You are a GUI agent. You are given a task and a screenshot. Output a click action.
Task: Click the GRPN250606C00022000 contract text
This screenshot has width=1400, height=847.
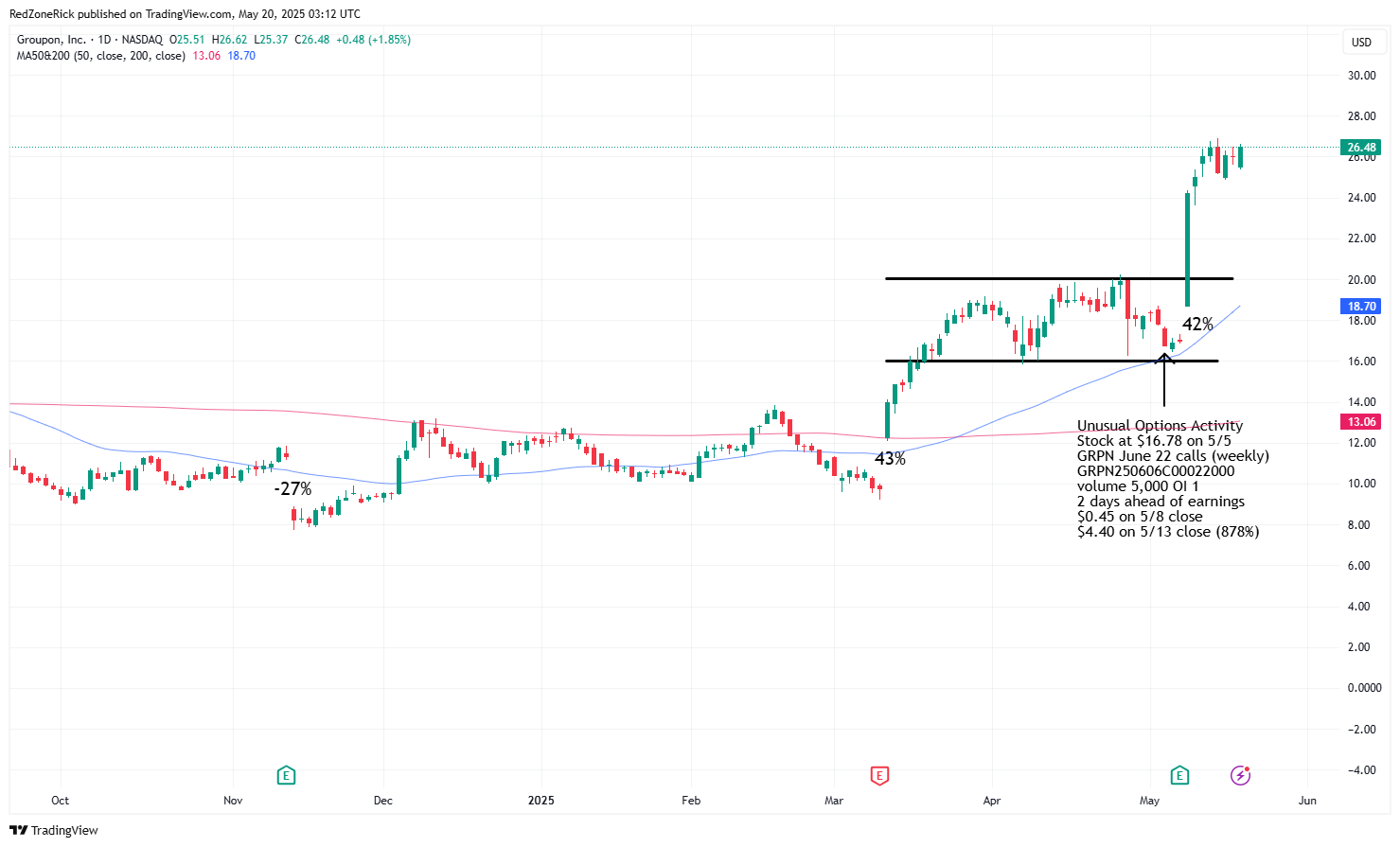tap(1156, 471)
